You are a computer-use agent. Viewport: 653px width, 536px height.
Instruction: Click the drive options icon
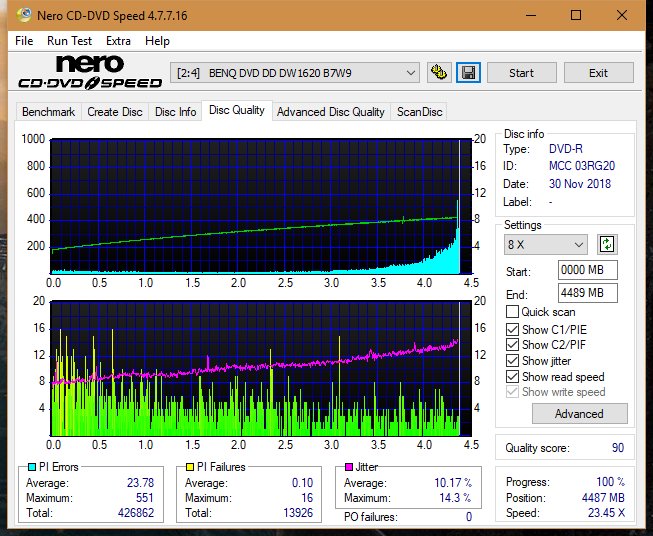(439, 73)
